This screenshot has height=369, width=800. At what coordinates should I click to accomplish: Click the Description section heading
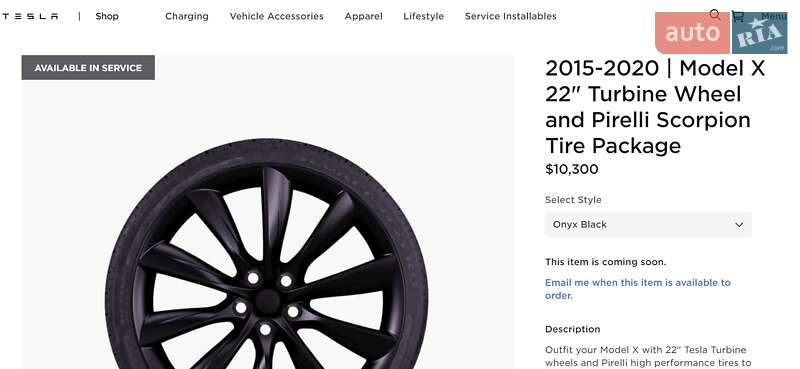(x=572, y=329)
